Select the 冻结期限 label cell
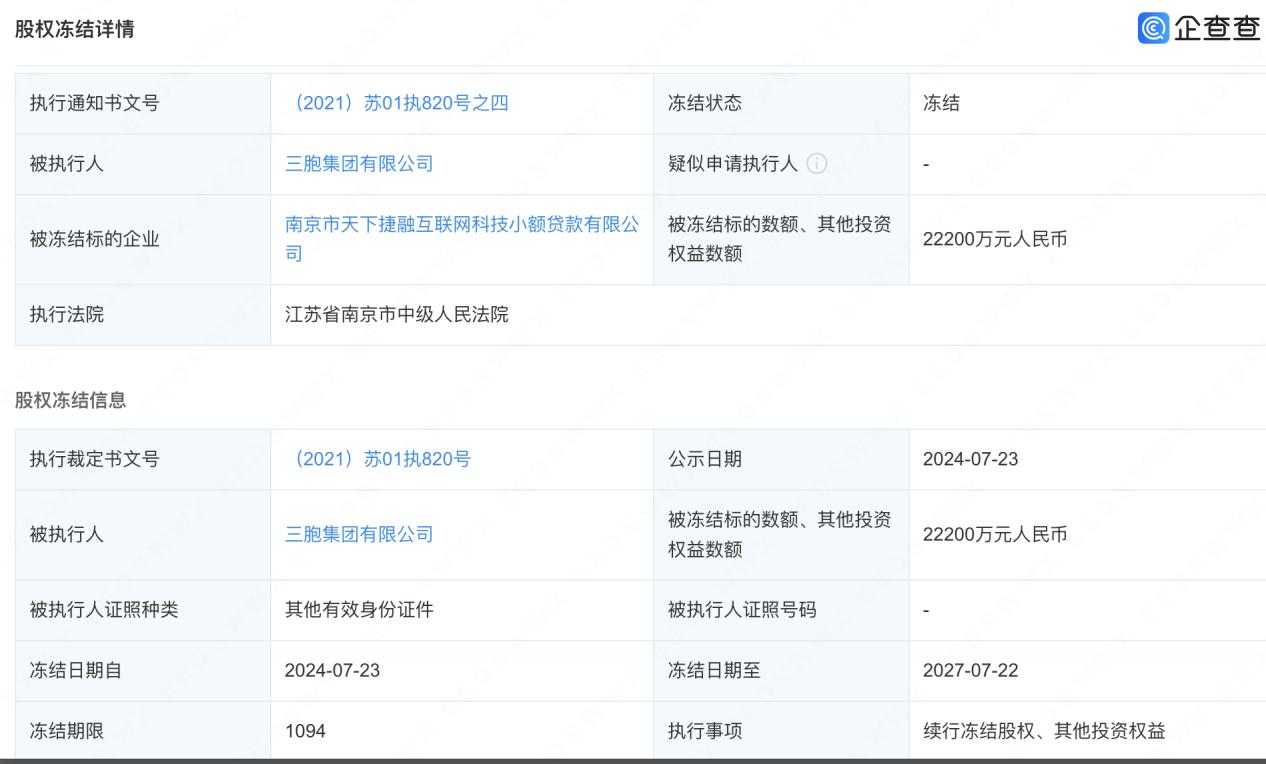 143,731
